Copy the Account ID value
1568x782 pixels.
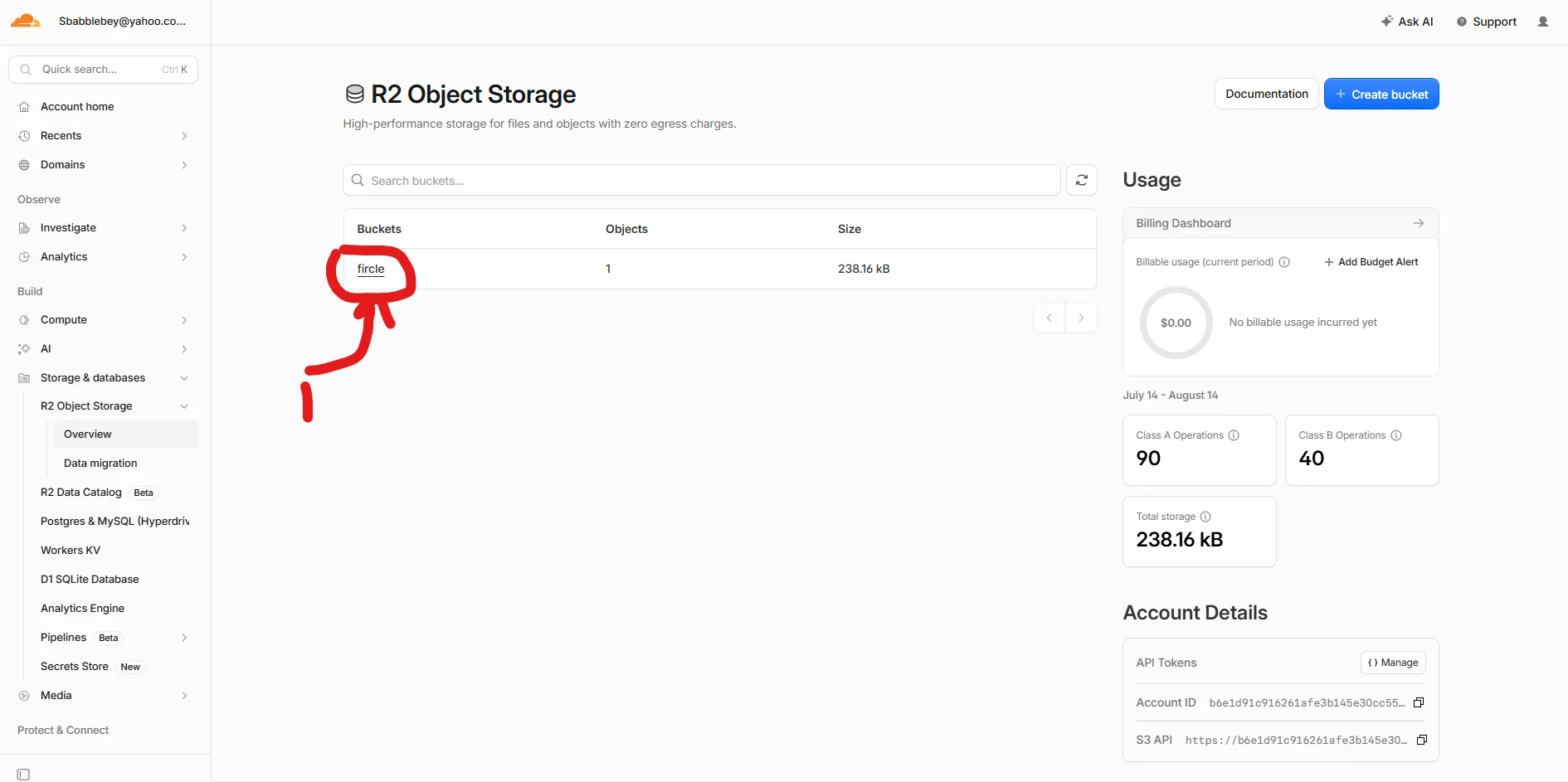click(x=1419, y=702)
